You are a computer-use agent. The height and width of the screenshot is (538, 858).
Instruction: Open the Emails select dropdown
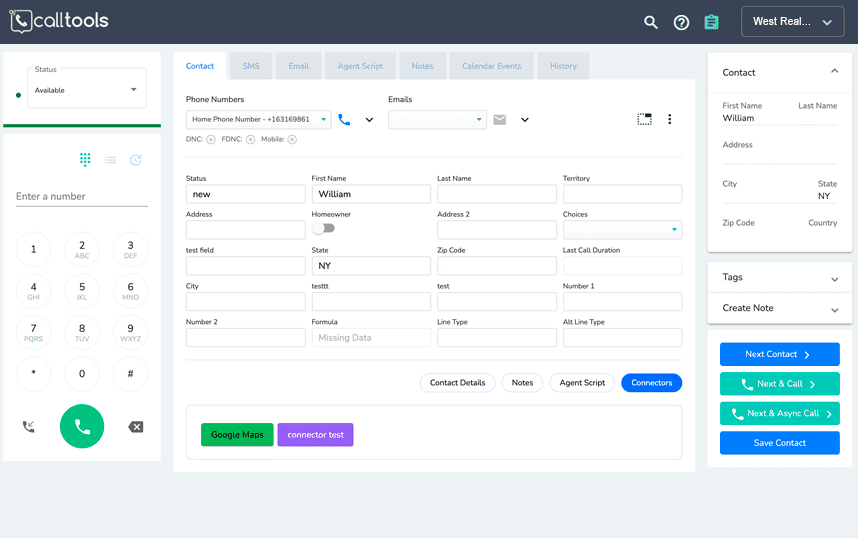pos(437,119)
